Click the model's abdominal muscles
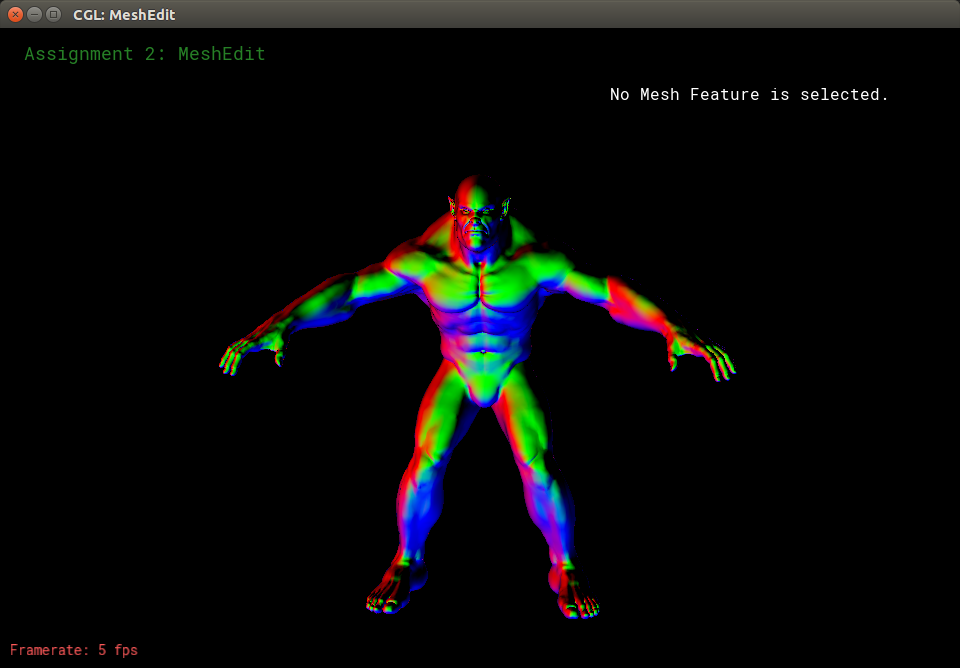 (x=482, y=328)
